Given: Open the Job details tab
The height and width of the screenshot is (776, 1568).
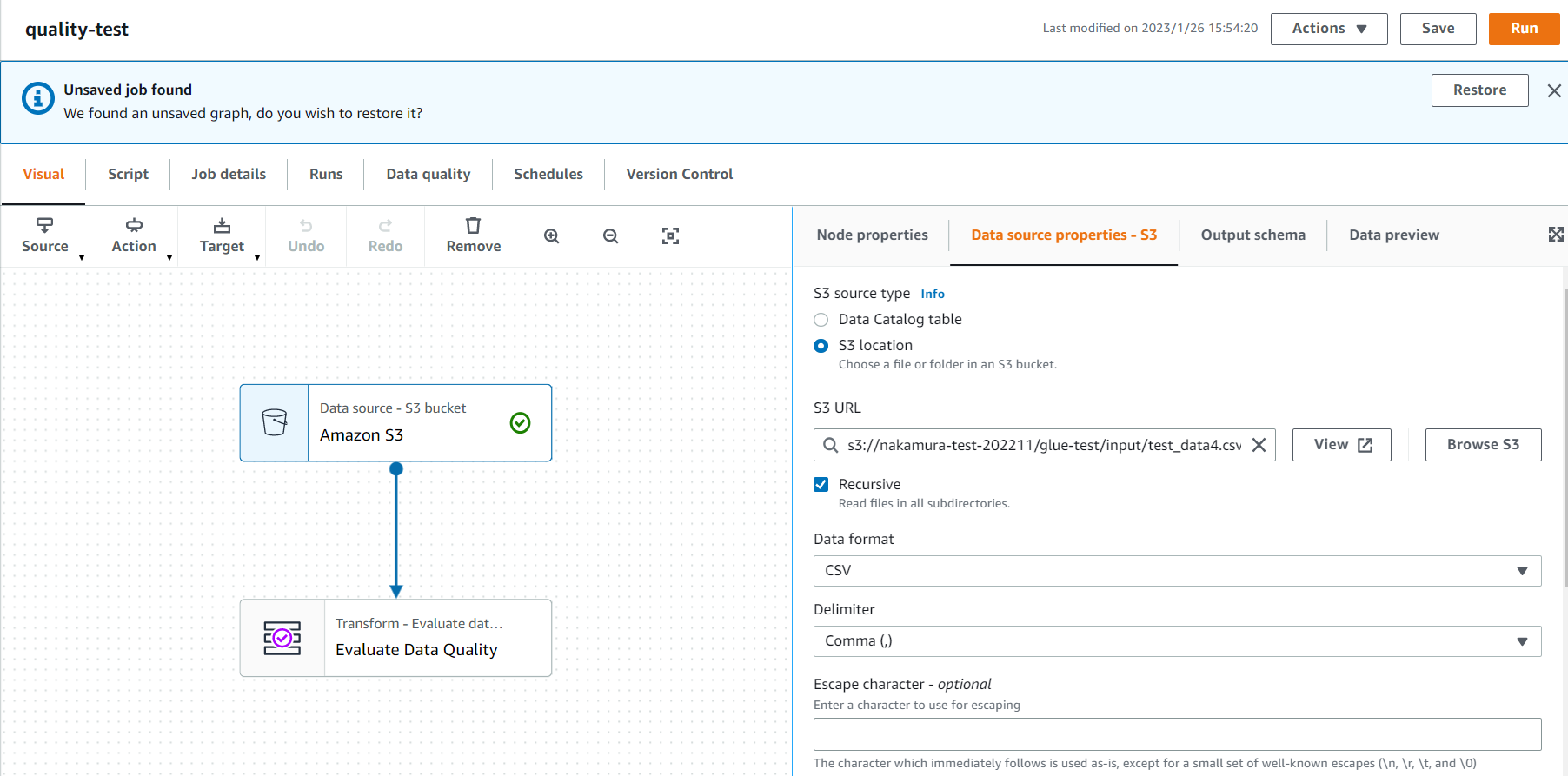Looking at the screenshot, I should (229, 174).
